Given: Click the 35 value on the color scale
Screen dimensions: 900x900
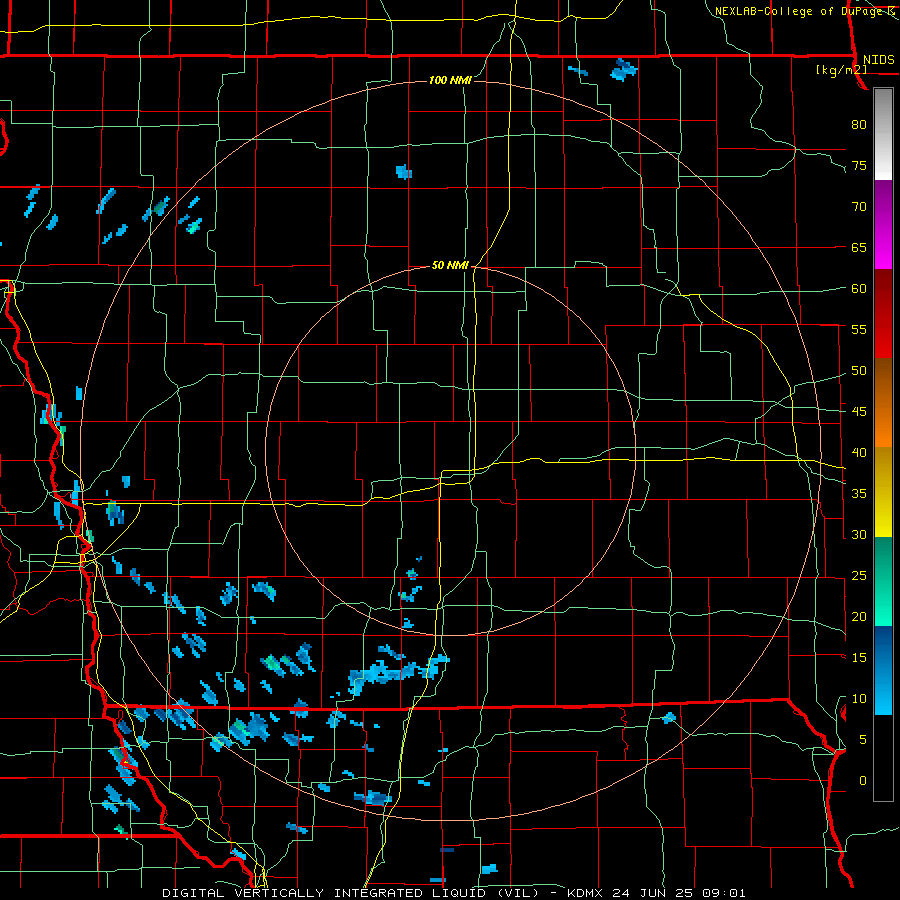Looking at the screenshot, I should click(859, 494).
